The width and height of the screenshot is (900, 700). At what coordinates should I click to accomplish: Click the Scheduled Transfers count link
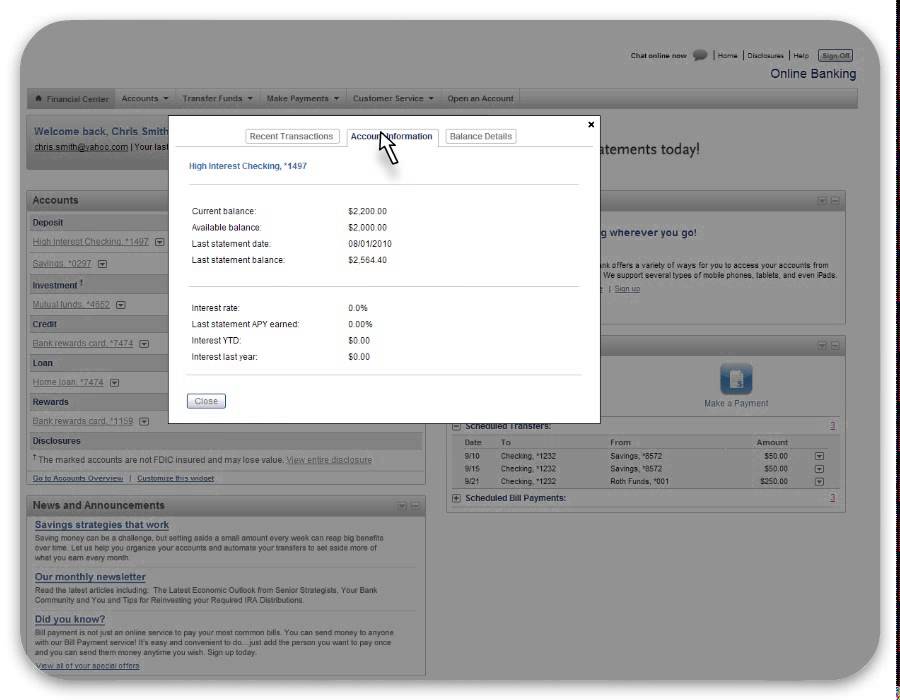coord(832,426)
